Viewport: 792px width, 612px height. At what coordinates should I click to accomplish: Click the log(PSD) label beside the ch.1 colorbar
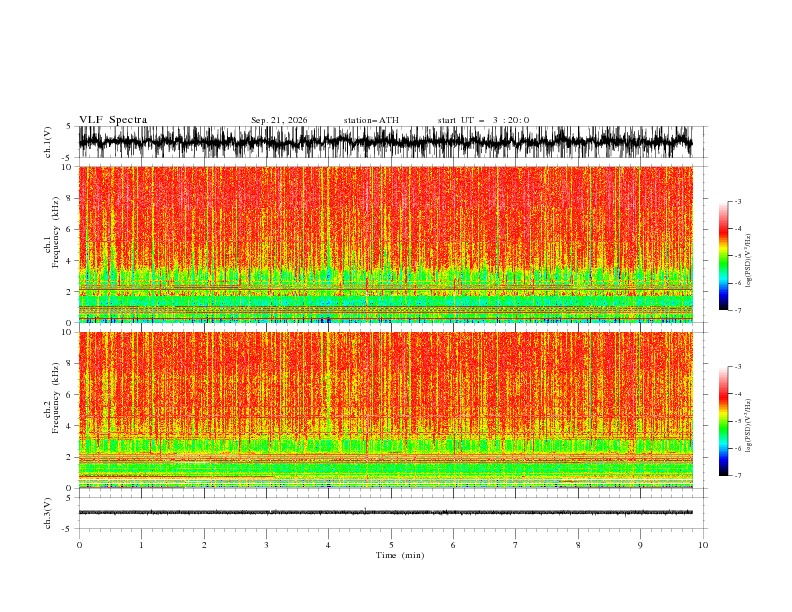pyautogui.click(x=748, y=260)
